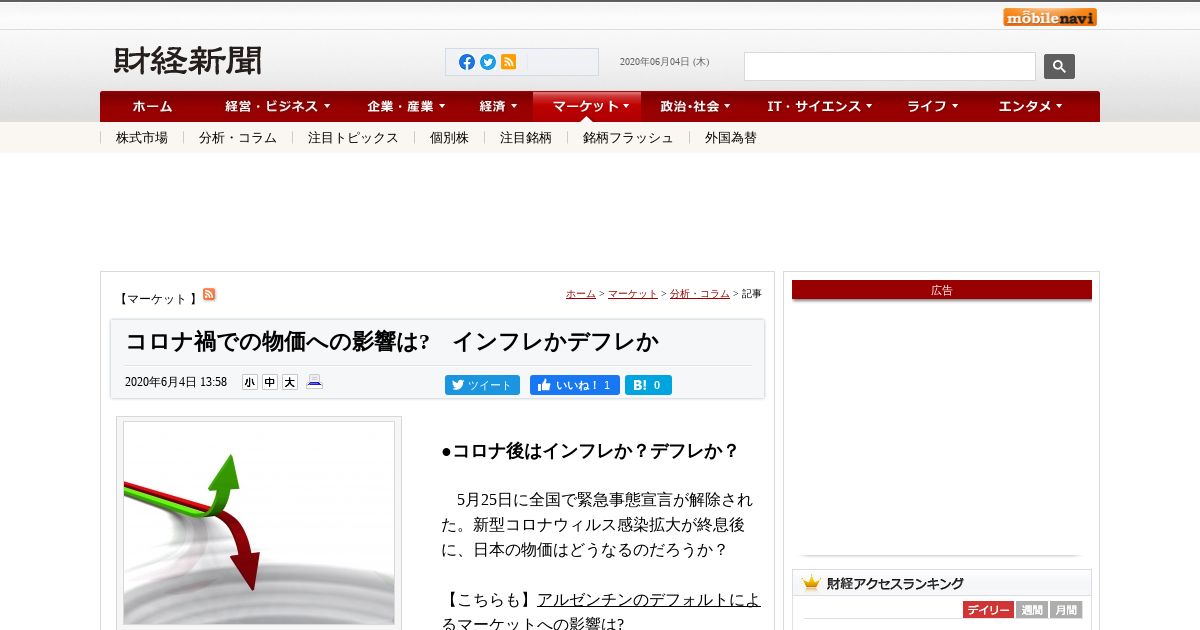Select the 月間 ranking tab
1200x630 pixels.
coord(1066,610)
